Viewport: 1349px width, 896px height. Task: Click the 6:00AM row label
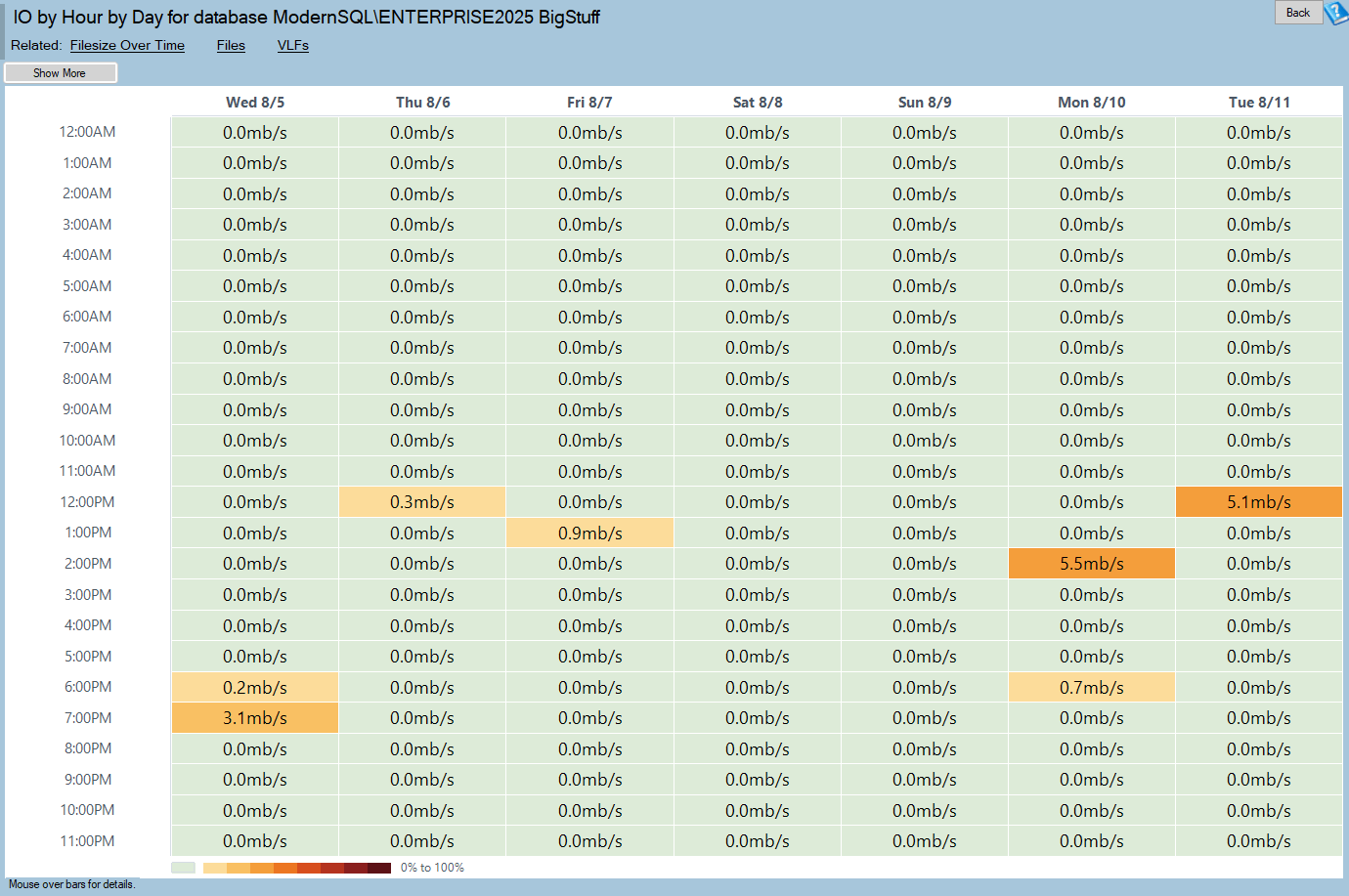click(87, 317)
